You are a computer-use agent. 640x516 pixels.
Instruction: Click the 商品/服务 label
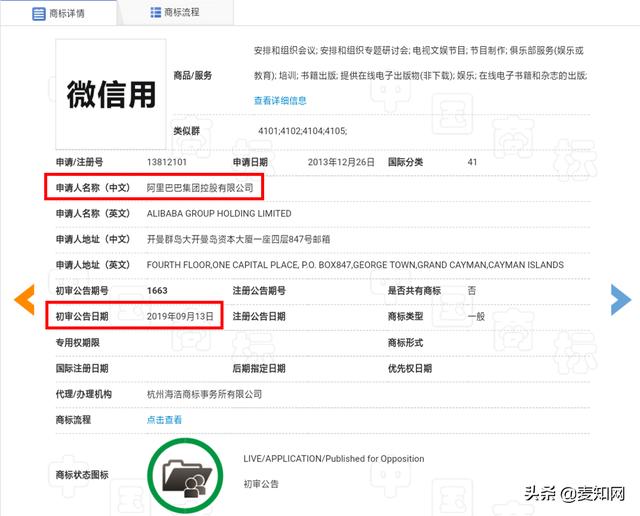point(193,76)
